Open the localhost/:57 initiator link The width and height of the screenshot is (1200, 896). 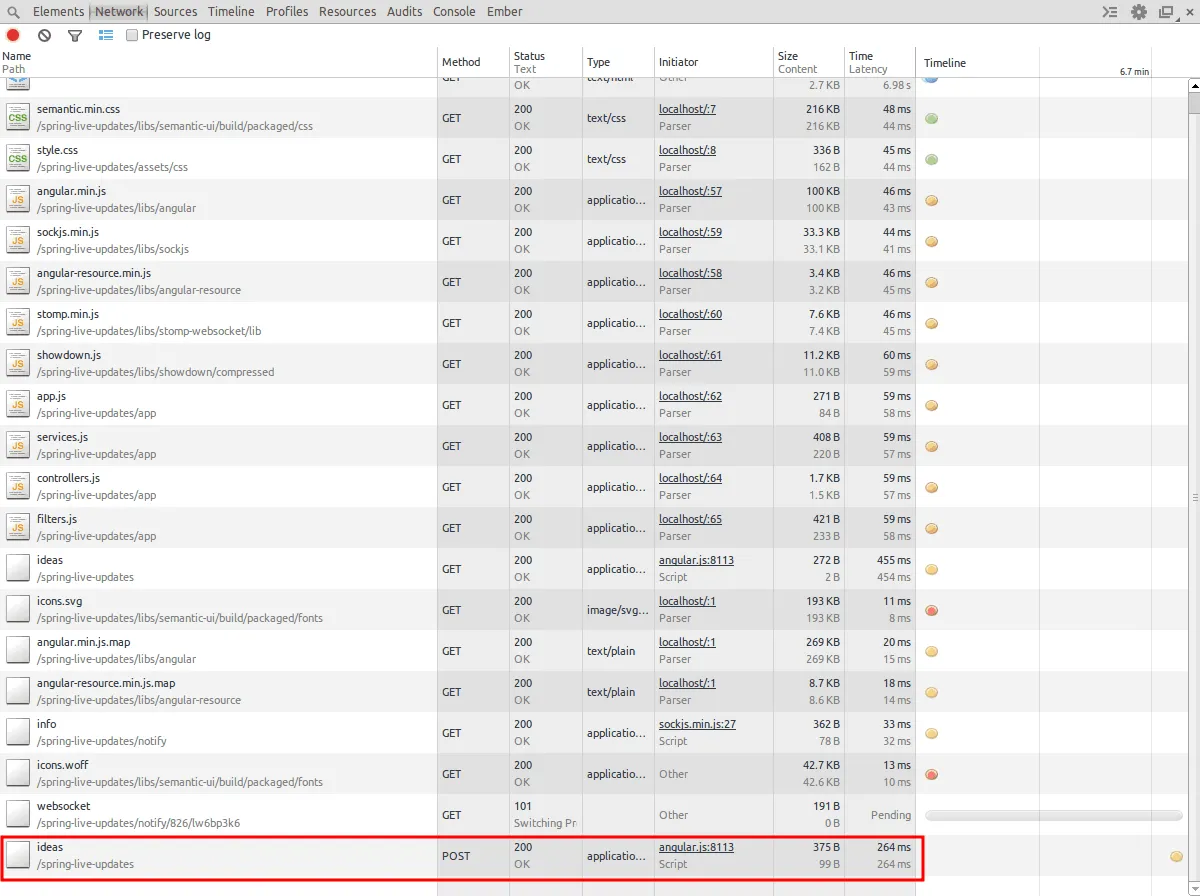coord(690,191)
